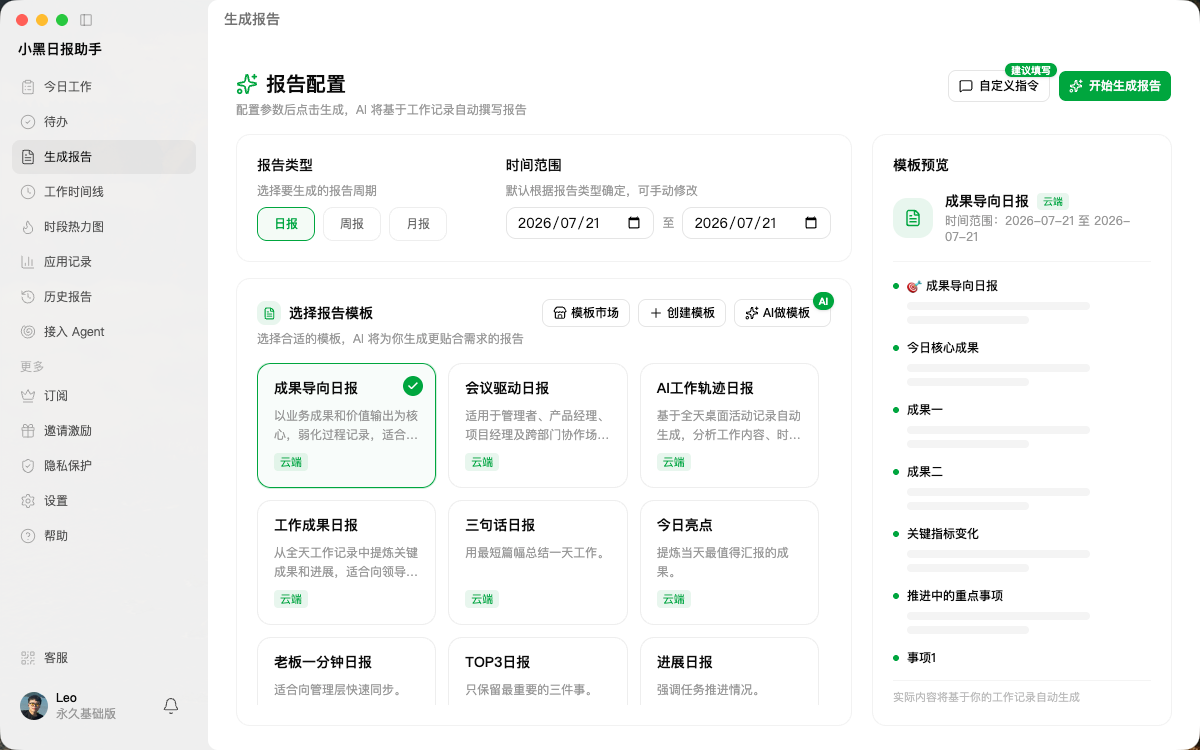Click the end date input field

click(x=756, y=223)
